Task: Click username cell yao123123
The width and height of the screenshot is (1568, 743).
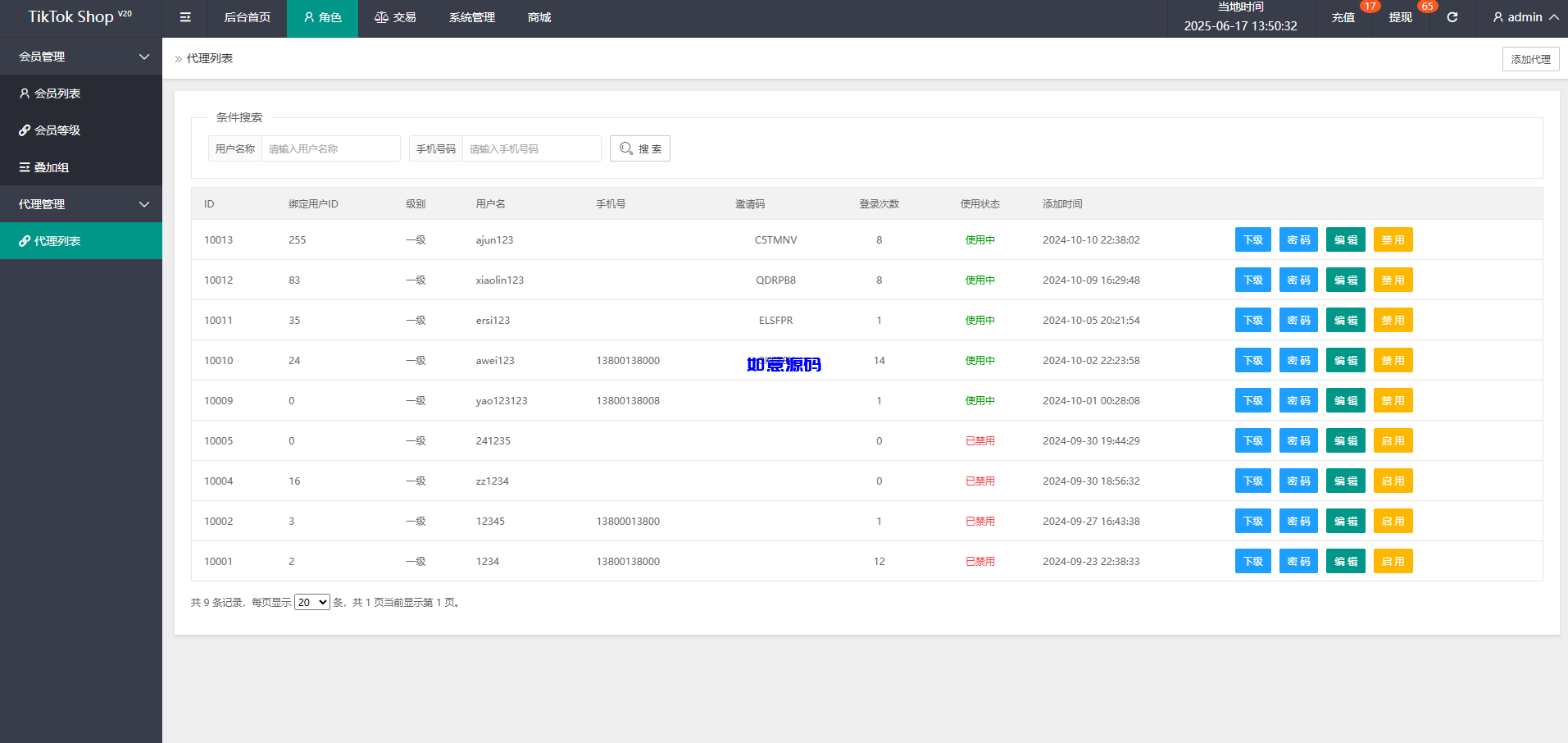Action: (x=502, y=400)
